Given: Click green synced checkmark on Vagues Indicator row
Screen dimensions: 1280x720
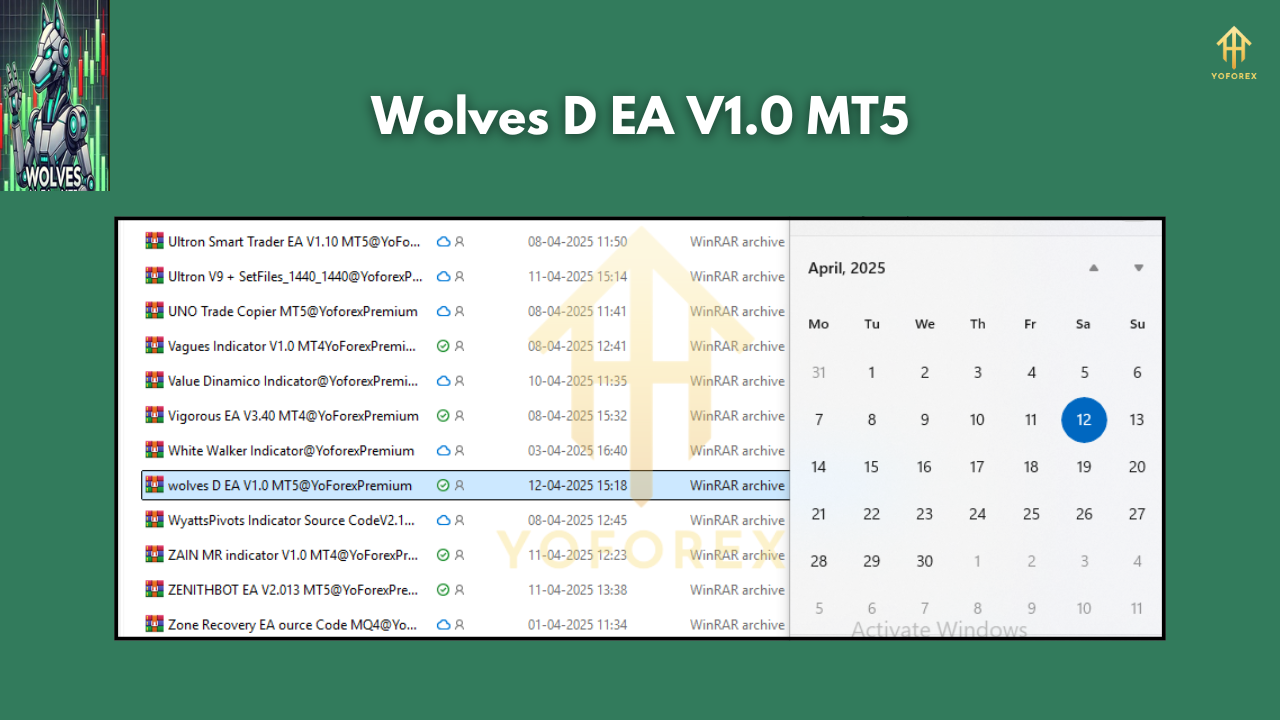Looking at the screenshot, I should 443,346.
